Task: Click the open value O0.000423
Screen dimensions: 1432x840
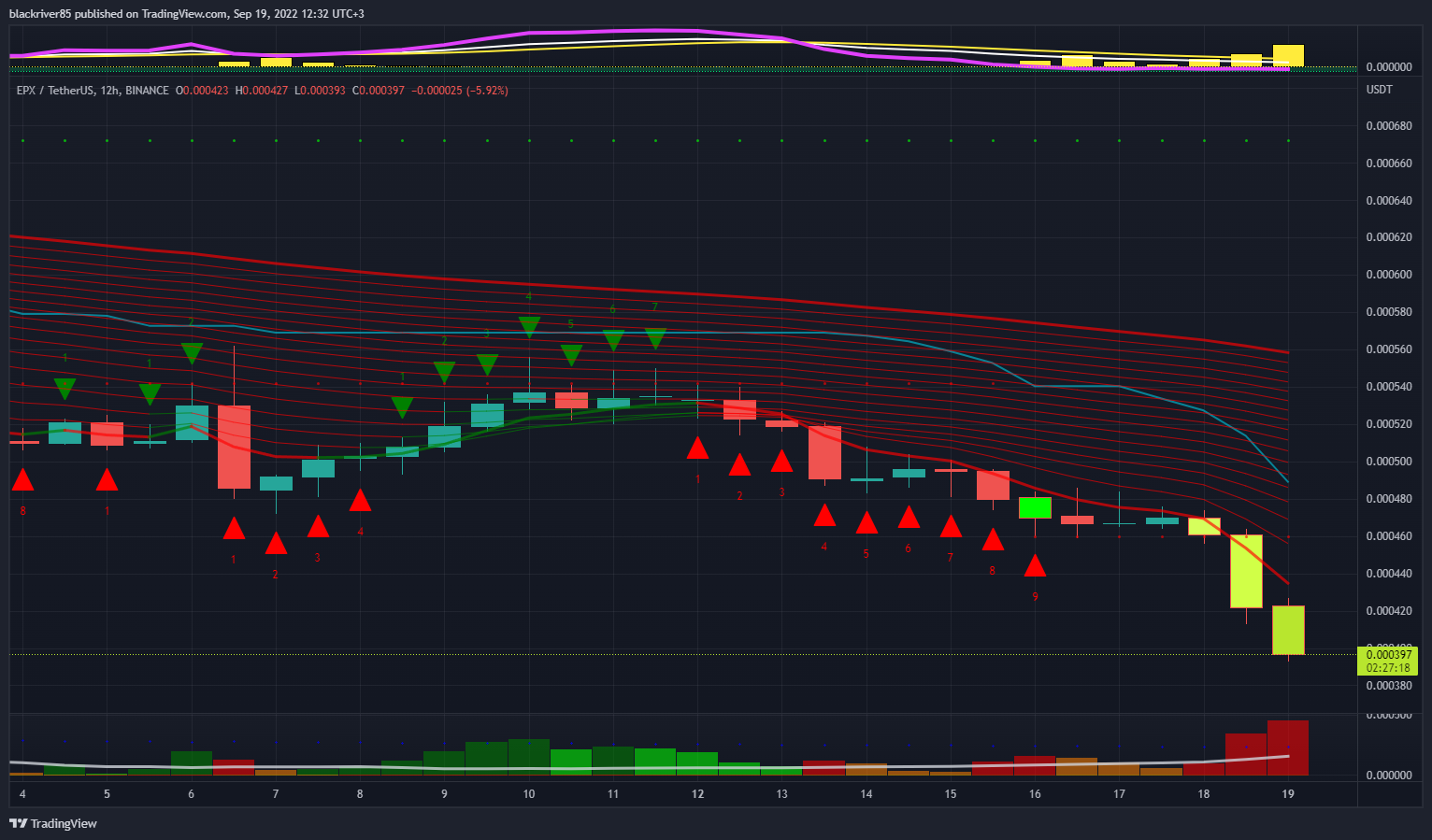Action: (202, 91)
